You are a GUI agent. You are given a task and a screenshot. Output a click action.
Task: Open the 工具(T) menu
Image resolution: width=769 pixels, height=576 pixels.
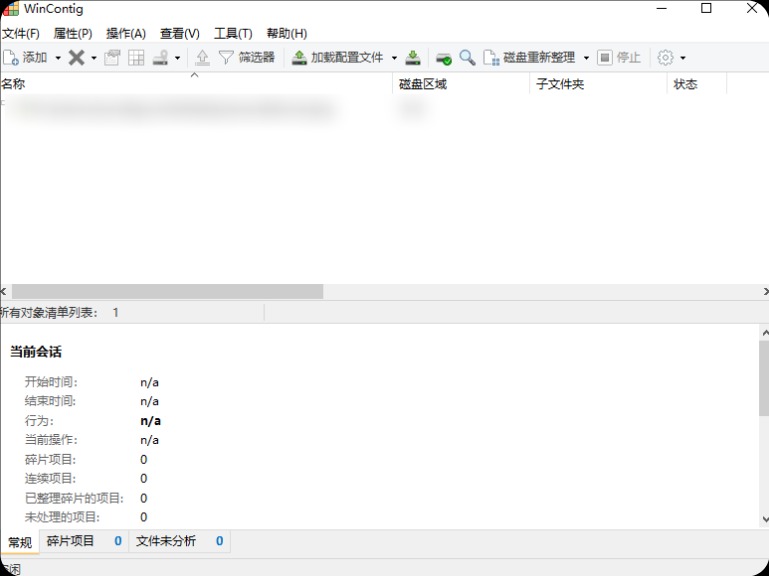coord(233,33)
